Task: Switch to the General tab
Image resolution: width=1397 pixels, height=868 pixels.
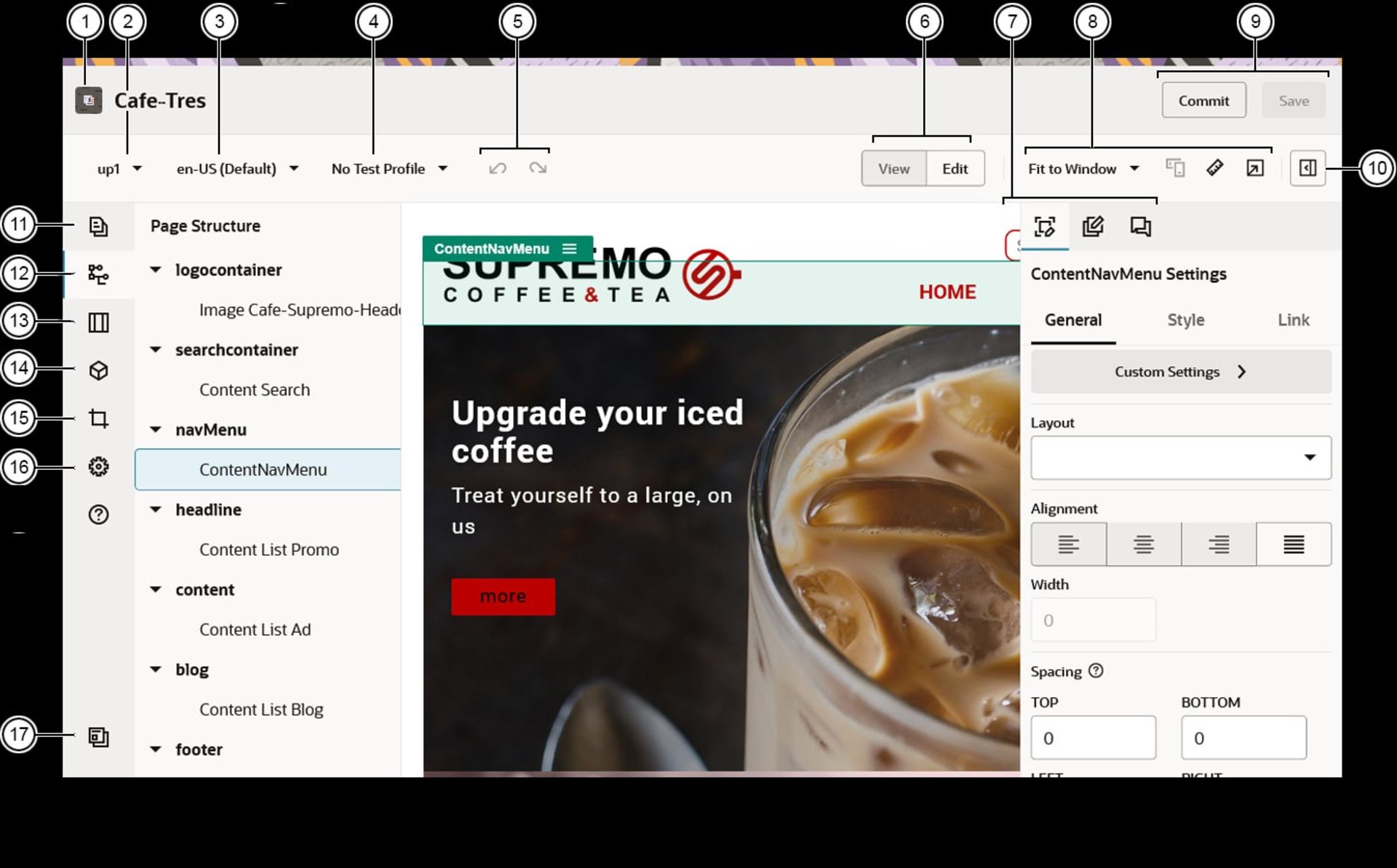Action: coord(1073,320)
